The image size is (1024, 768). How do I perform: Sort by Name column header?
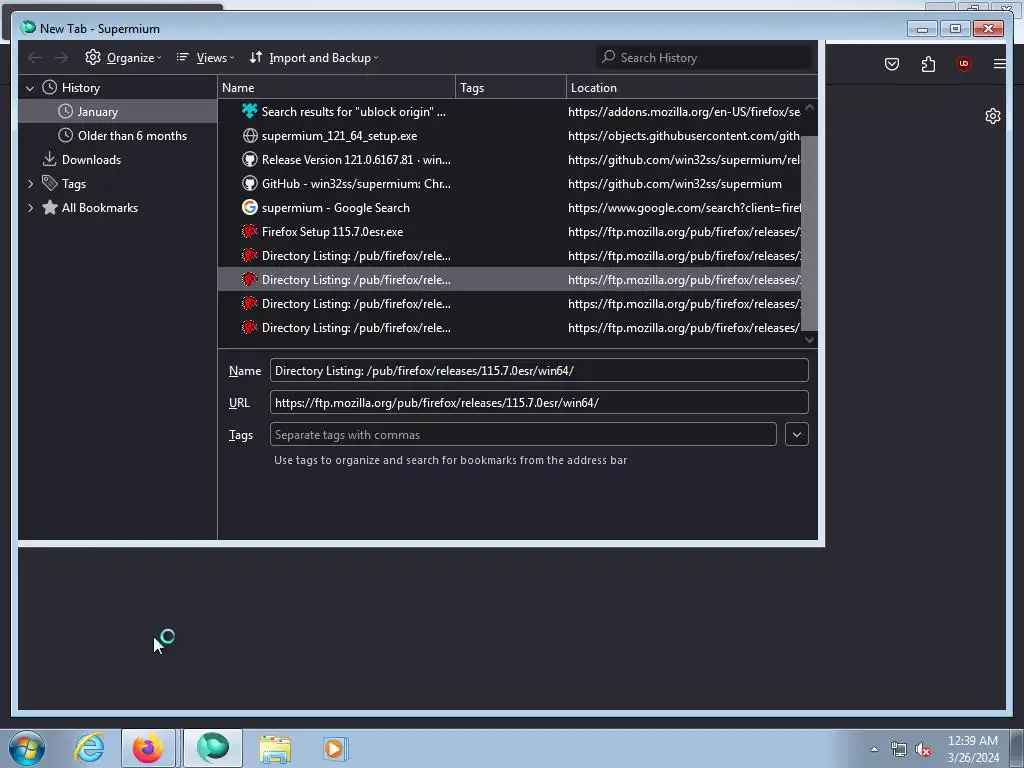point(336,88)
